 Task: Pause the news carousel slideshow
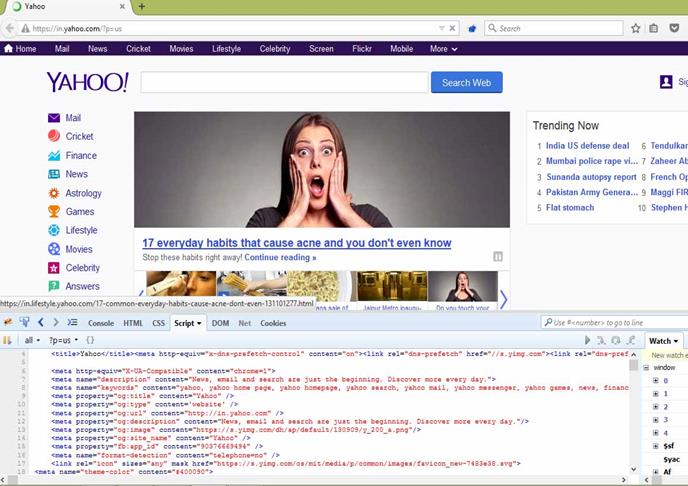pos(497,257)
